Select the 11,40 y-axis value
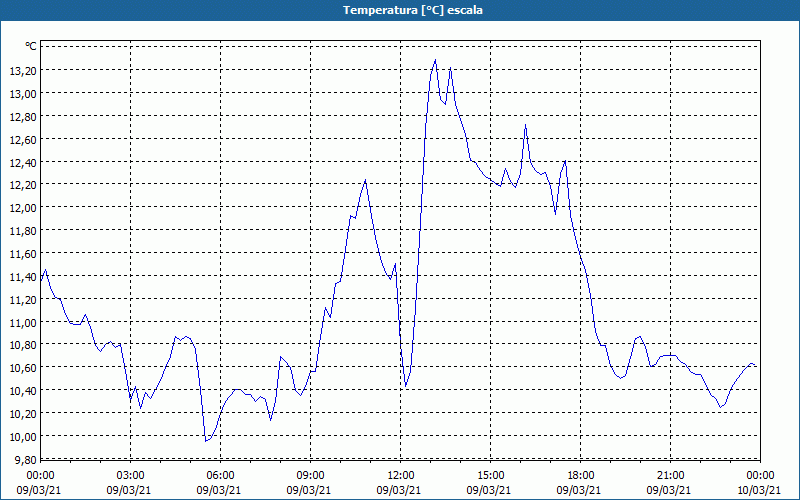The height and width of the screenshot is (500, 800). pos(23,277)
